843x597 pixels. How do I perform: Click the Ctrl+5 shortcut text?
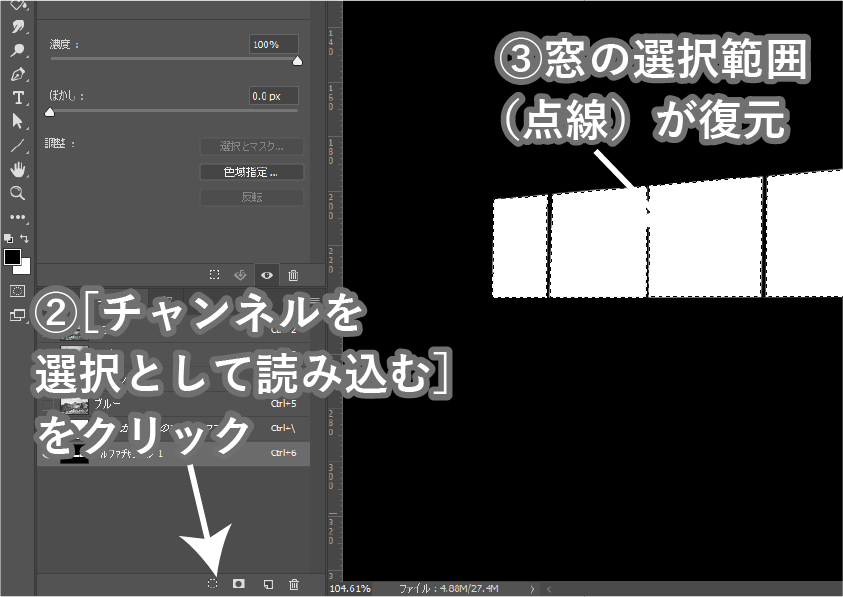coord(283,403)
